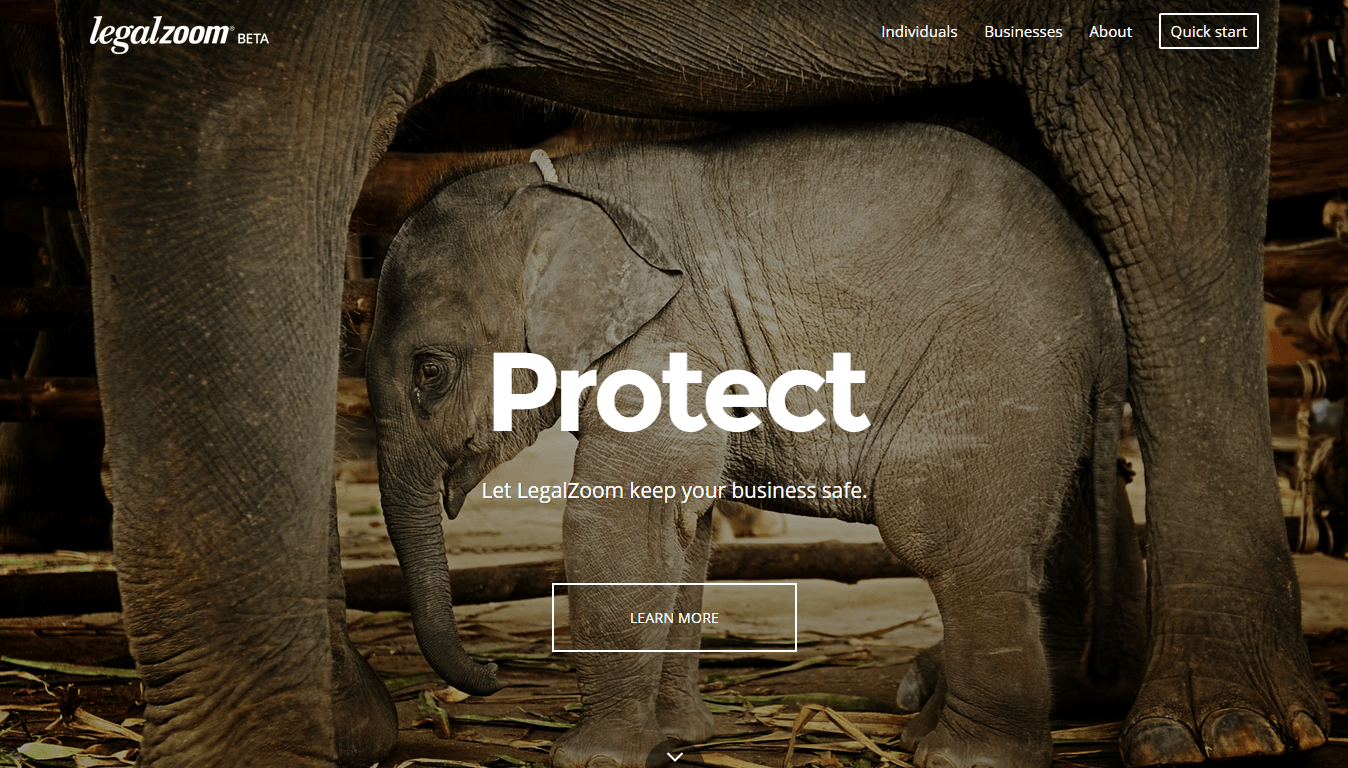Click the word 'LegalZoom' in the tagline
Screen dimensions: 1348x768
(570, 490)
